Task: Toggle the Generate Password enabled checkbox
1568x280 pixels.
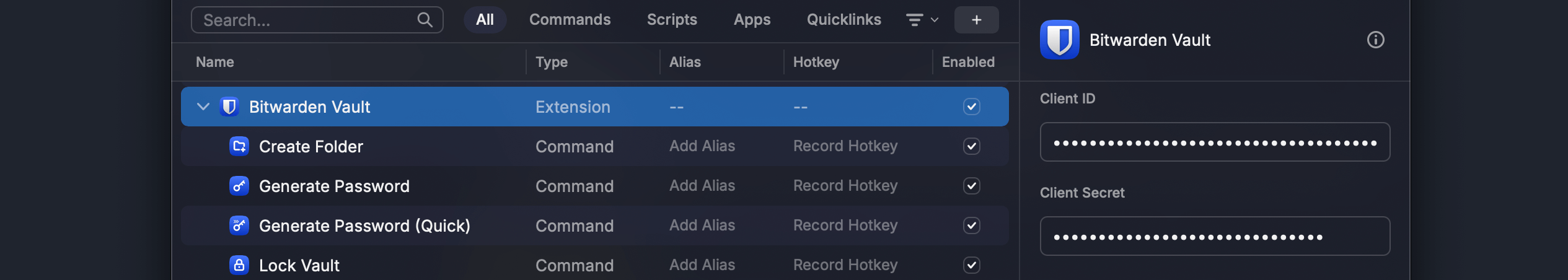Action: click(971, 186)
